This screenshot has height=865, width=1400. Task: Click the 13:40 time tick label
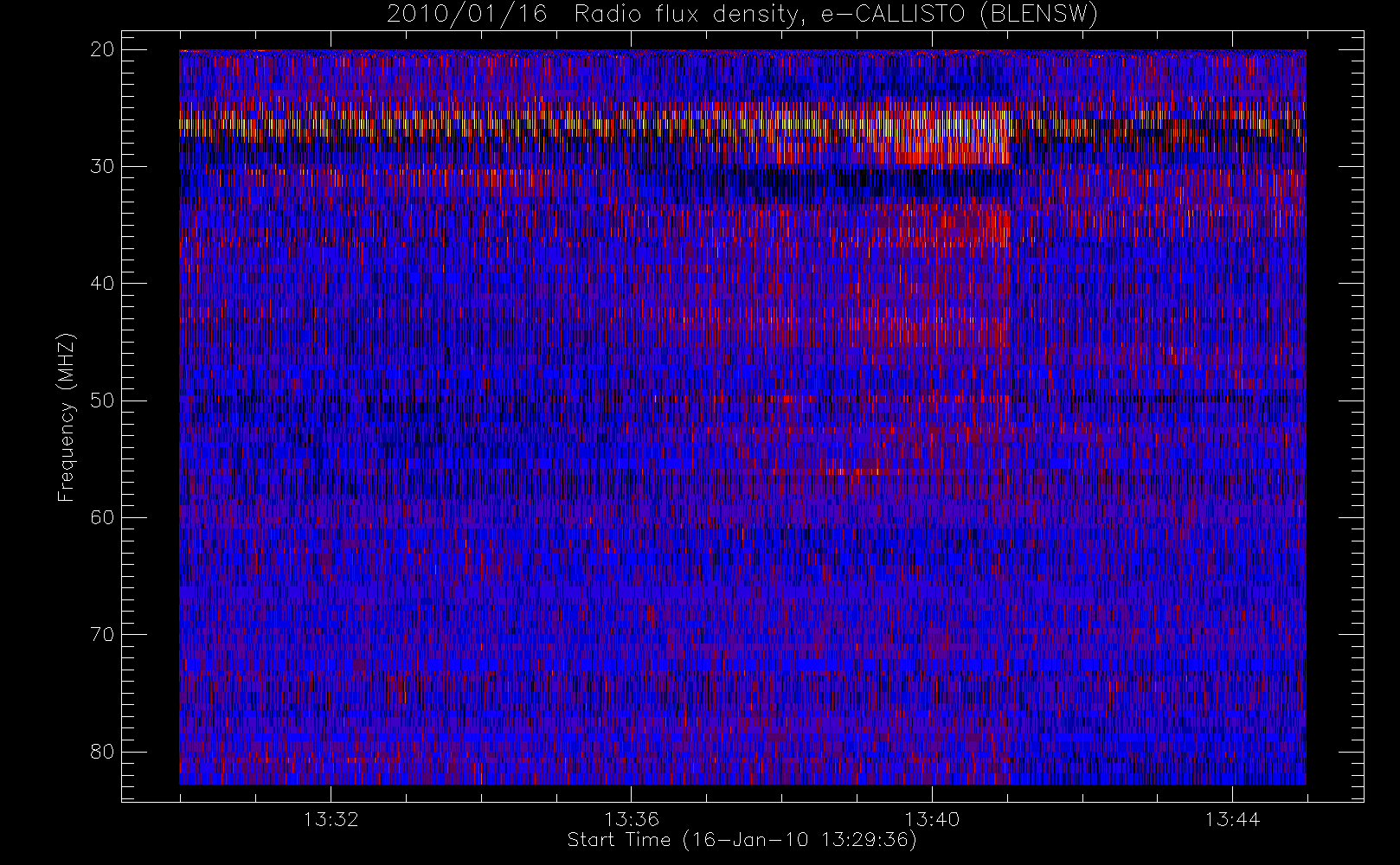(932, 819)
